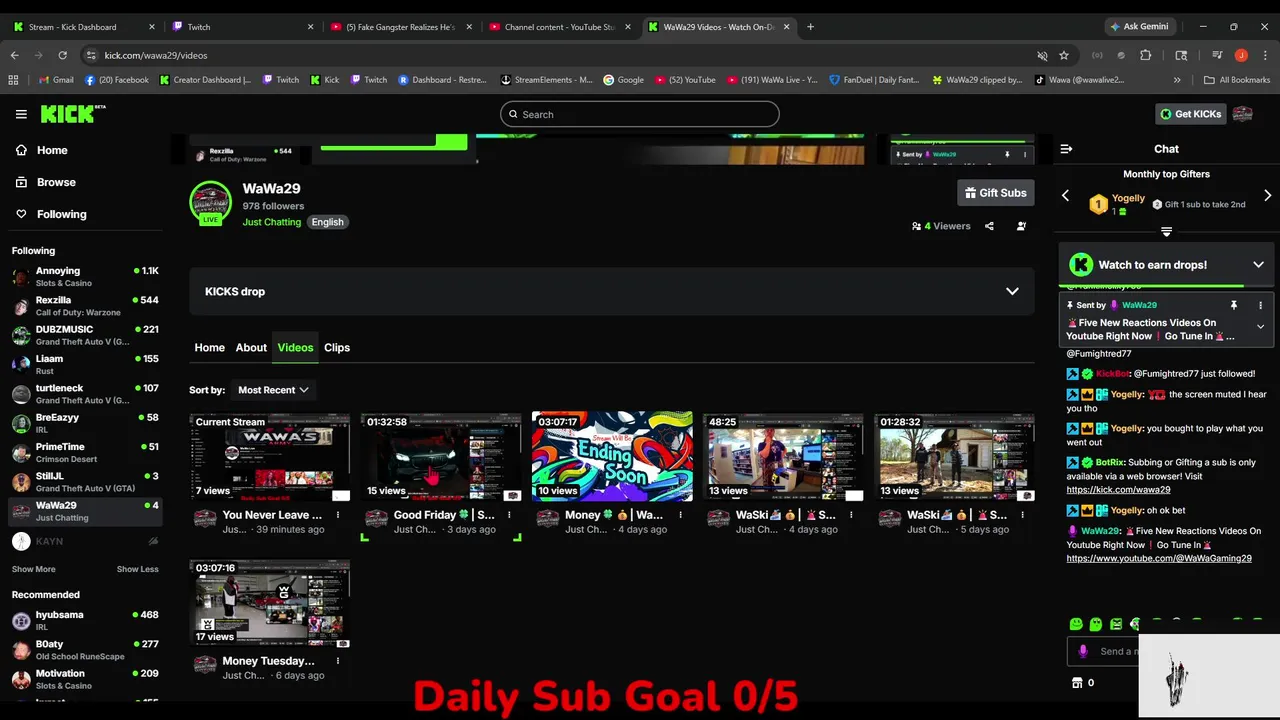The width and height of the screenshot is (1280, 720).
Task: Unpin the pinned chat message
Action: pyautogui.click(x=1234, y=305)
